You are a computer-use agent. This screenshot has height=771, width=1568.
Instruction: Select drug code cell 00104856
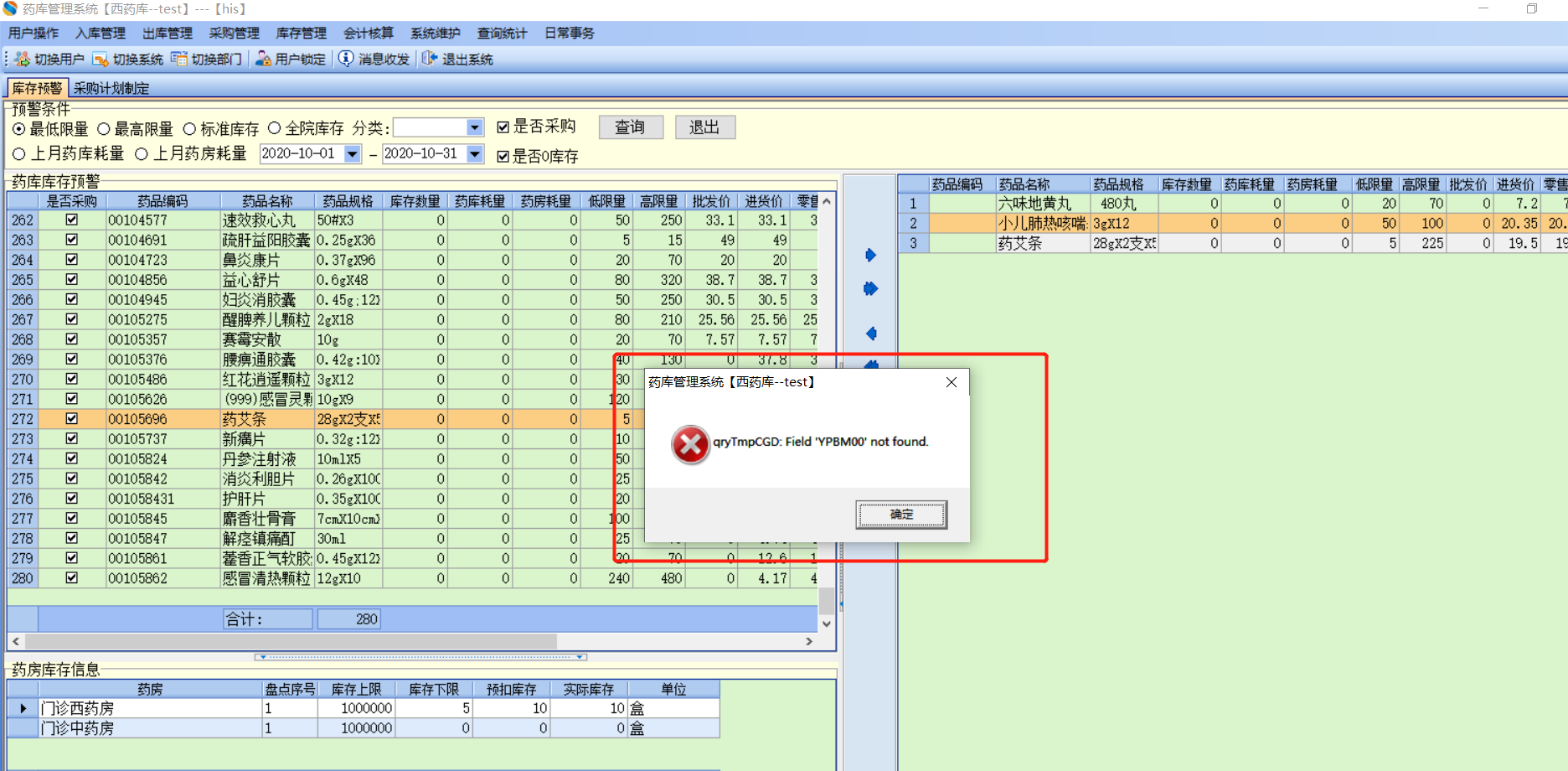(x=163, y=280)
